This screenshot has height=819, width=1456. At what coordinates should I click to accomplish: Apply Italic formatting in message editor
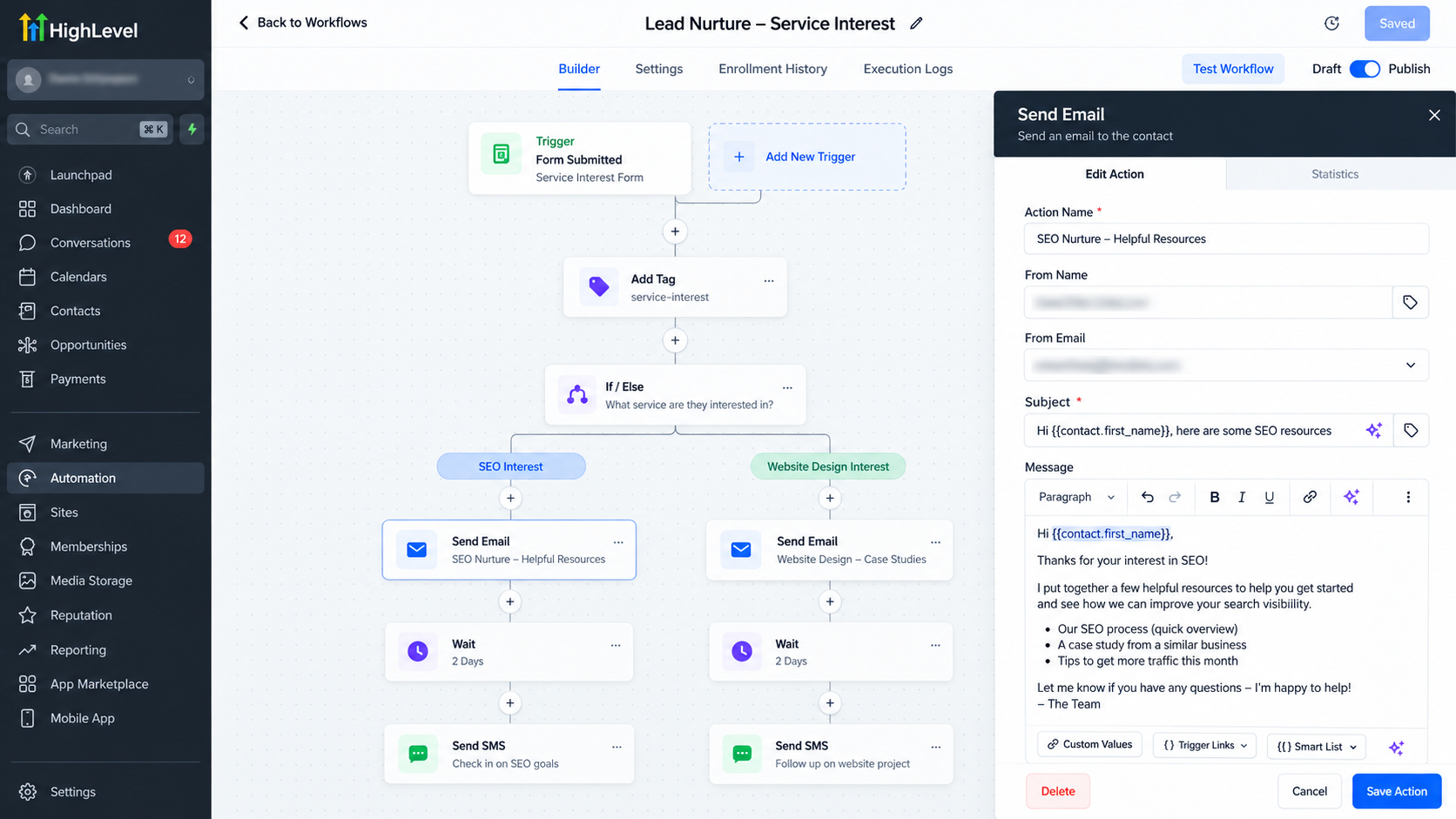click(x=1242, y=497)
